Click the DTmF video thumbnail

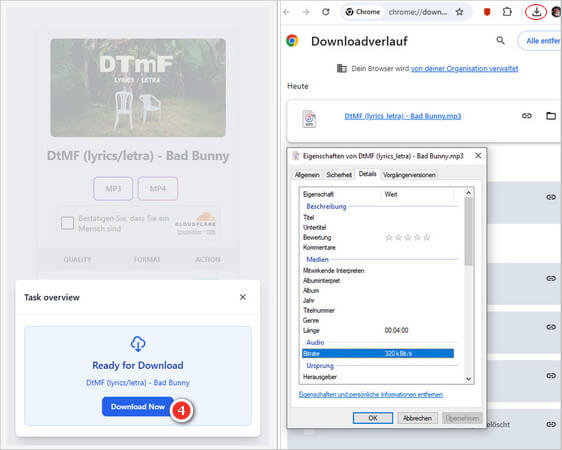coord(138,88)
